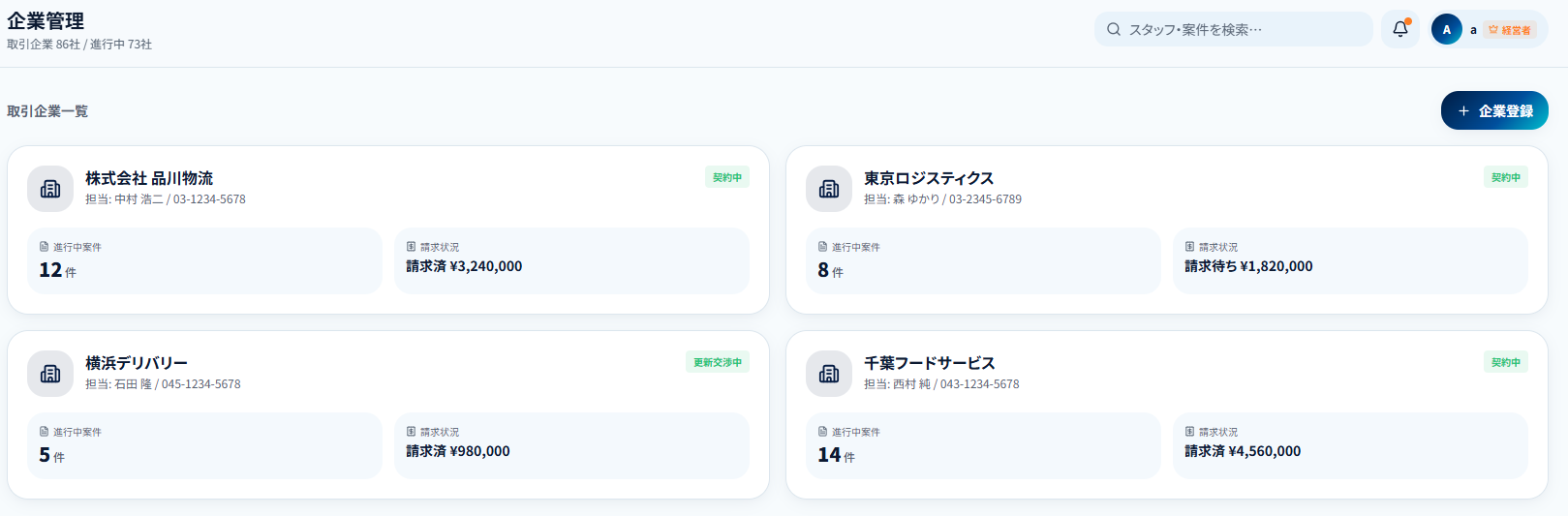The image size is (1568, 516).
Task: Click invoice icon in 品川物流 請求状況
Action: click(x=411, y=247)
